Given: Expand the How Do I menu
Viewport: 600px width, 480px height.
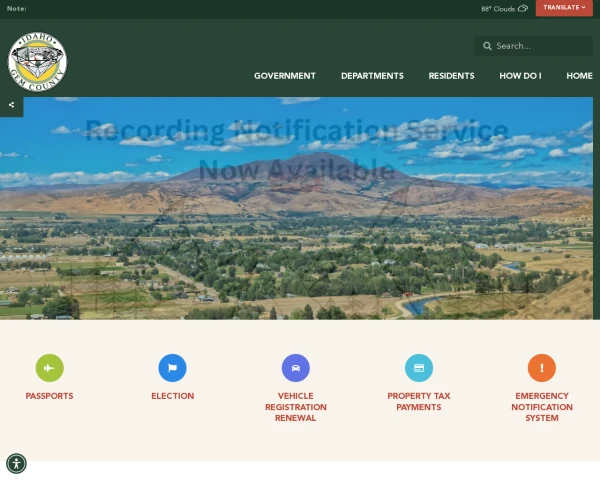Looking at the screenshot, I should coord(520,76).
